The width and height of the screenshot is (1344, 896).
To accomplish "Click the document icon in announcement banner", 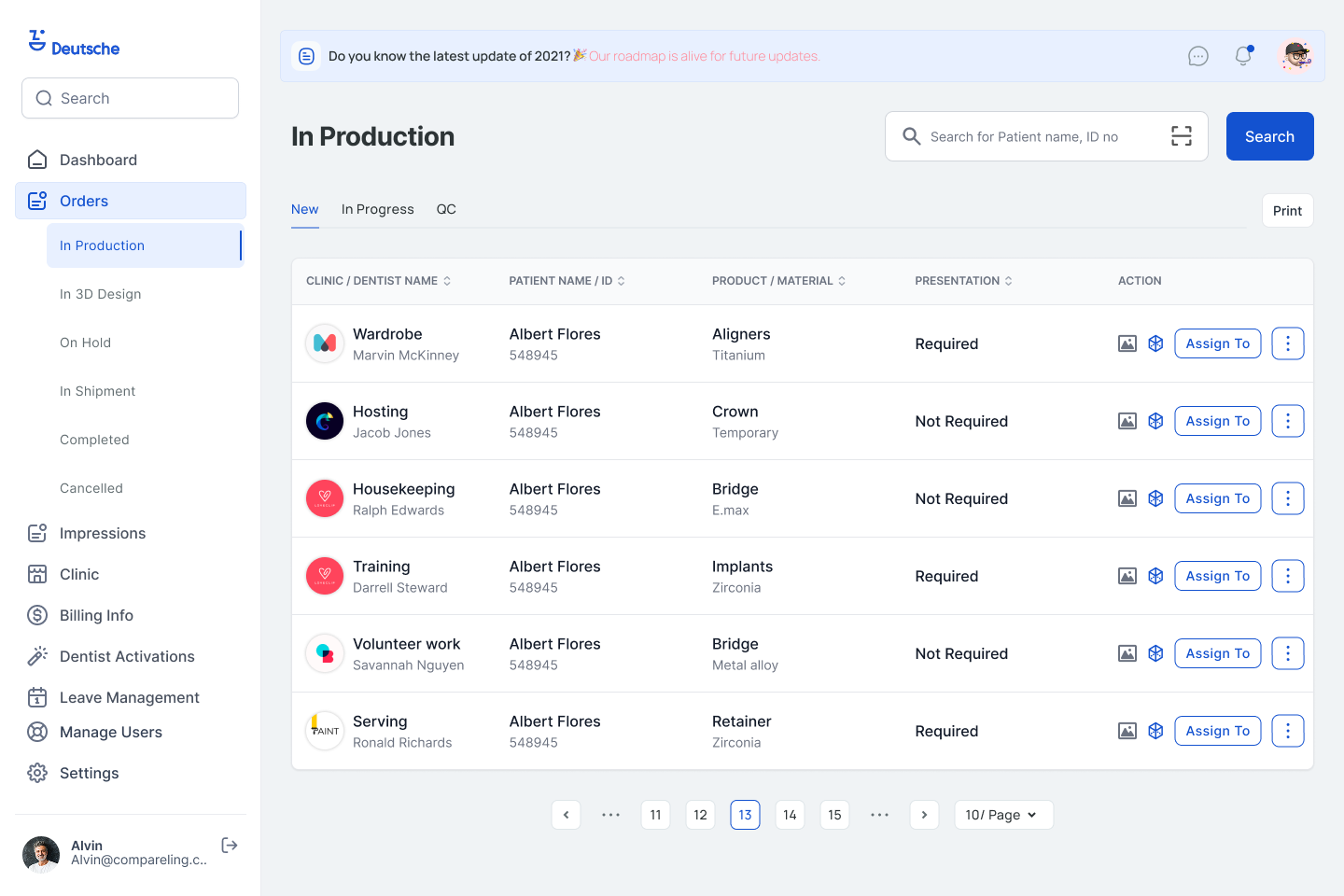I will tap(306, 56).
